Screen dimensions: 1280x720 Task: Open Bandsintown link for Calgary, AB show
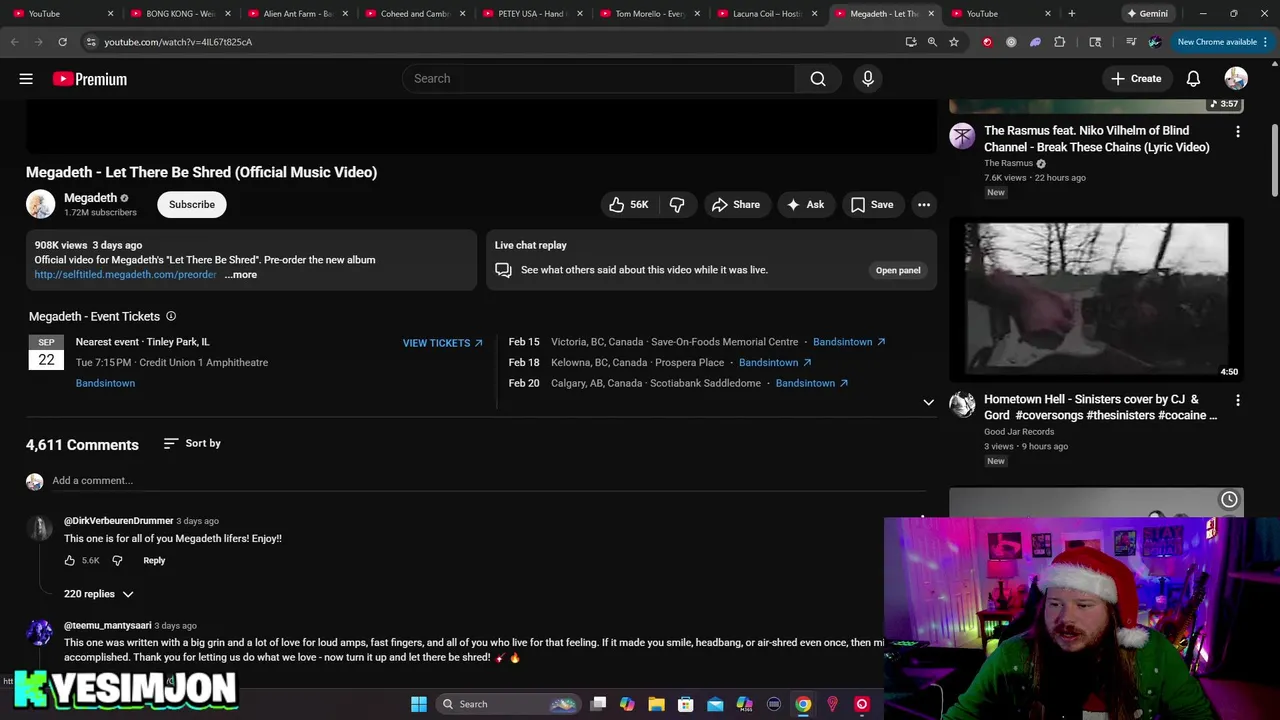point(812,383)
